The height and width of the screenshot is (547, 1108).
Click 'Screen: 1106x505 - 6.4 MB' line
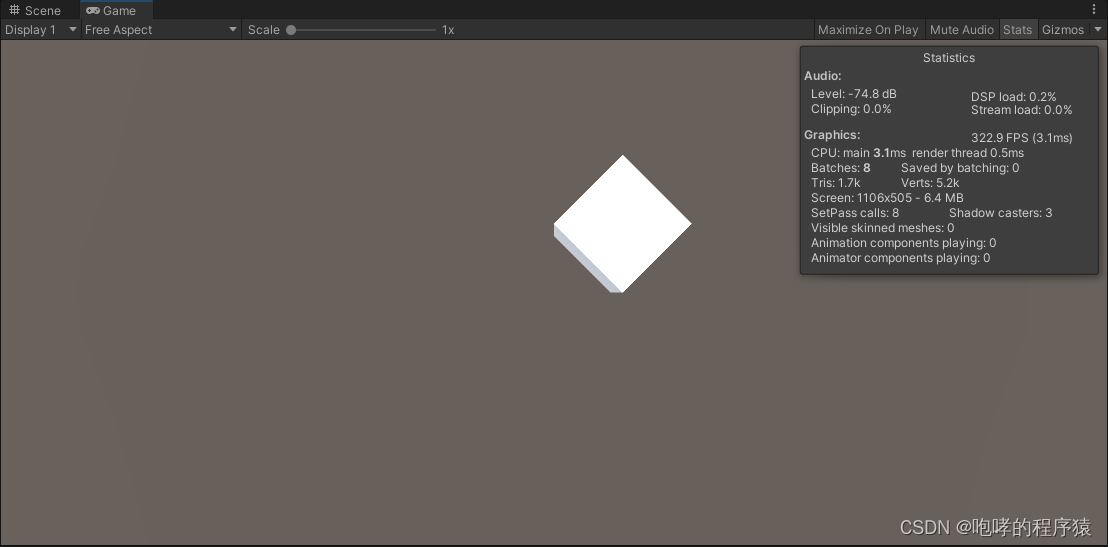pyautogui.click(x=887, y=198)
